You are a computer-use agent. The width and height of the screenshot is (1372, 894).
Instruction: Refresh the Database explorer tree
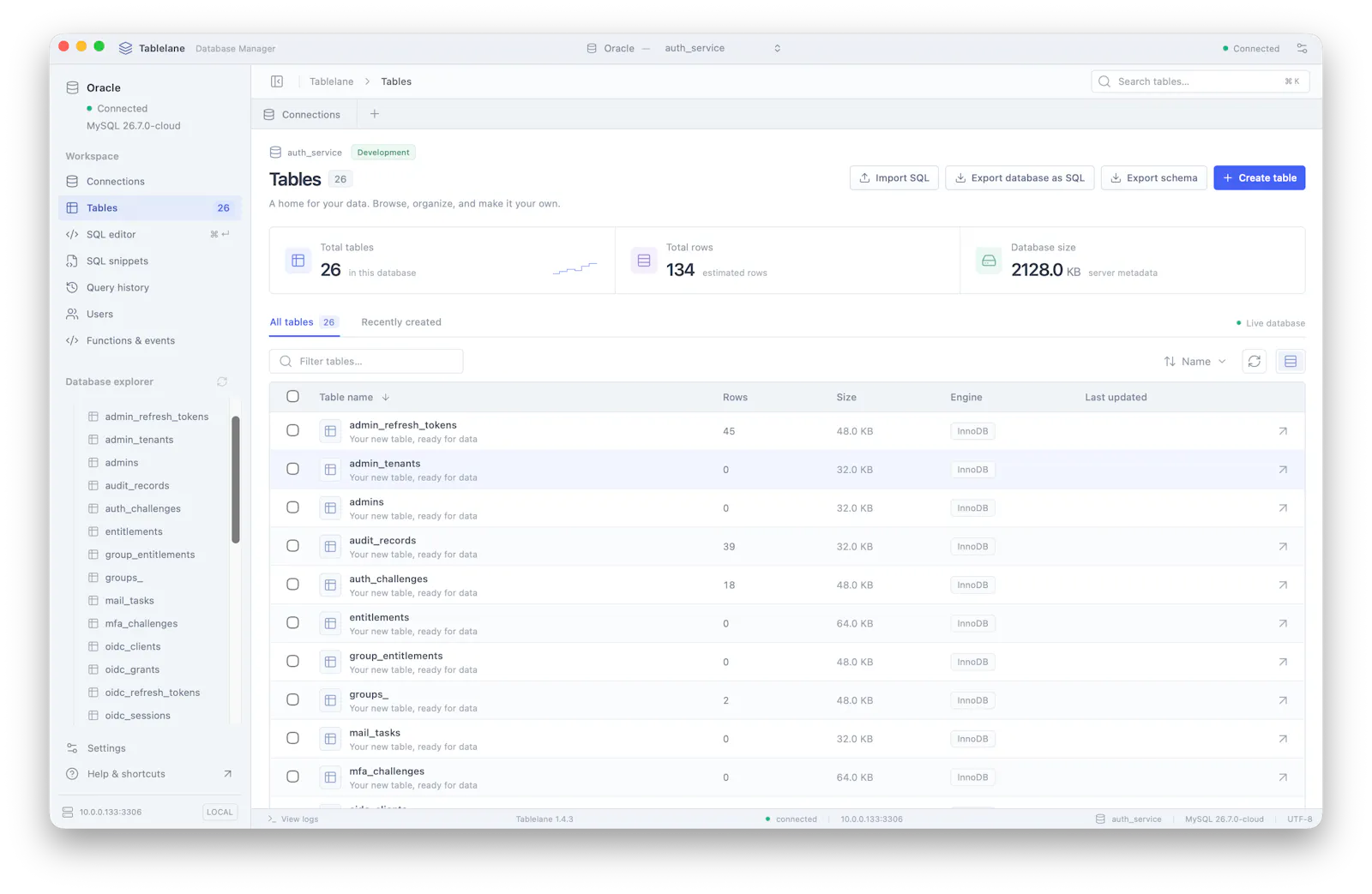pyautogui.click(x=222, y=381)
